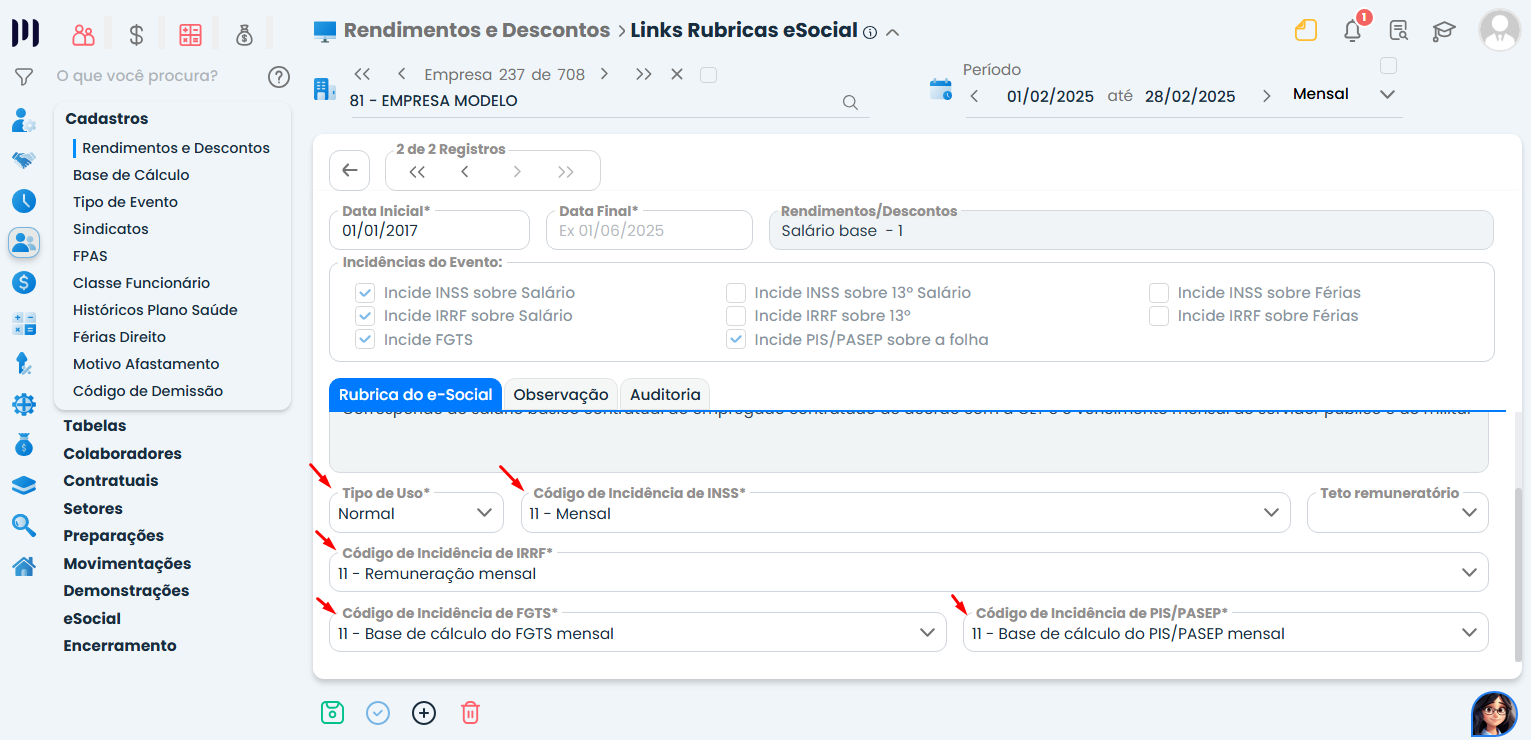1531x740 pixels.
Task: Confirm with the blue check circle icon
Action: 378,713
